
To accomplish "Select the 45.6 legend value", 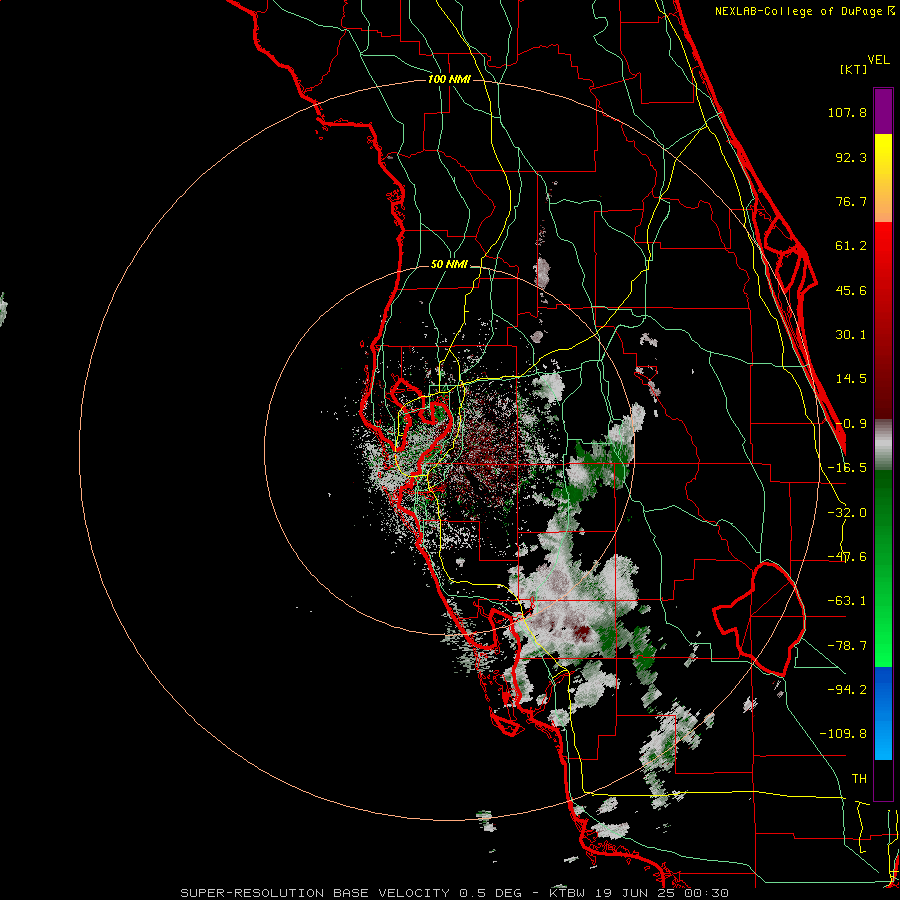I will tap(851, 290).
